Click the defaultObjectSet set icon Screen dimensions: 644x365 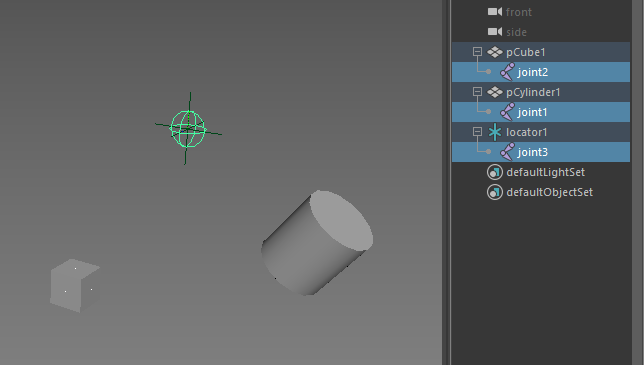tap(495, 192)
